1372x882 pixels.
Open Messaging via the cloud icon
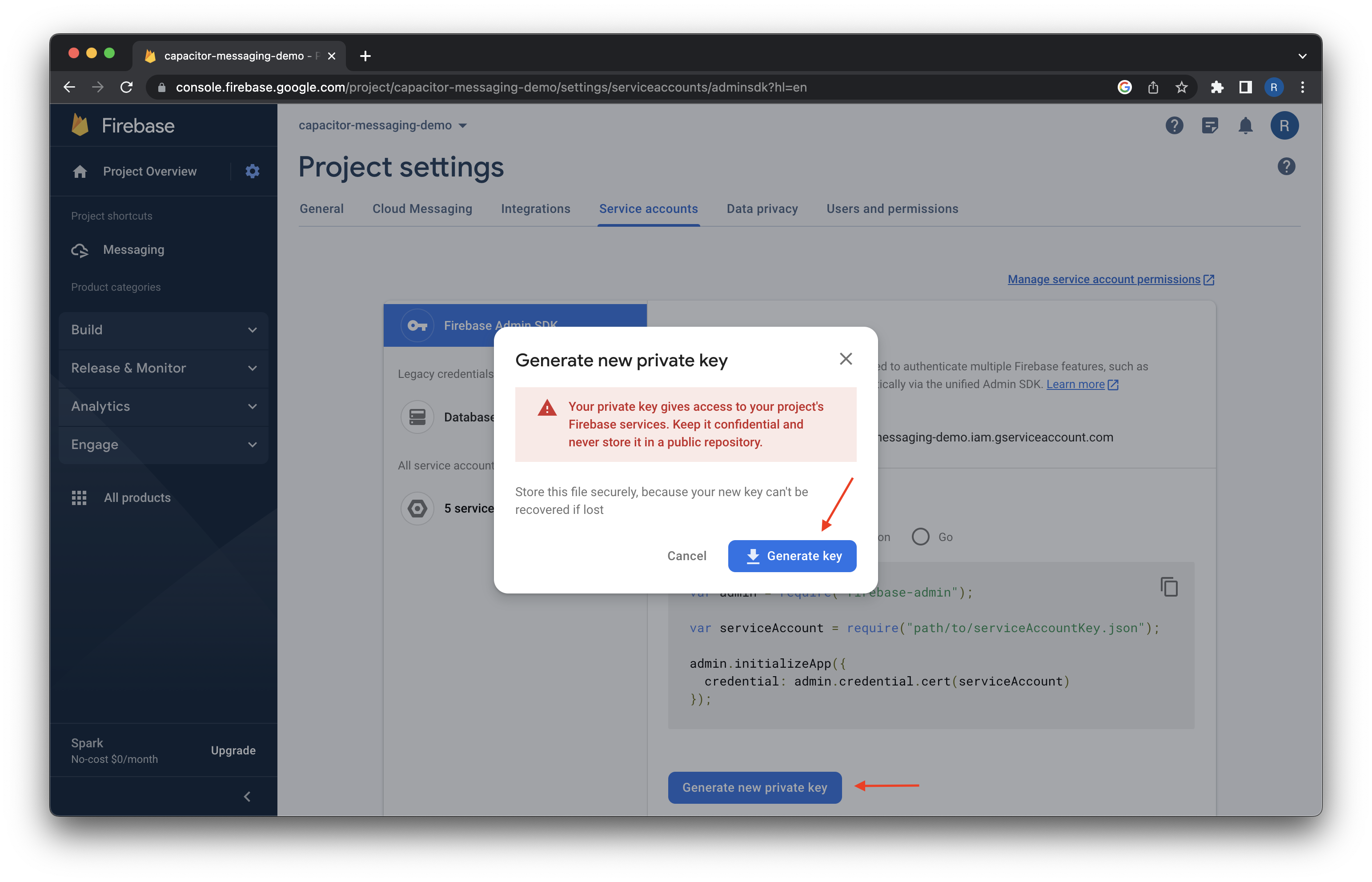coord(80,250)
